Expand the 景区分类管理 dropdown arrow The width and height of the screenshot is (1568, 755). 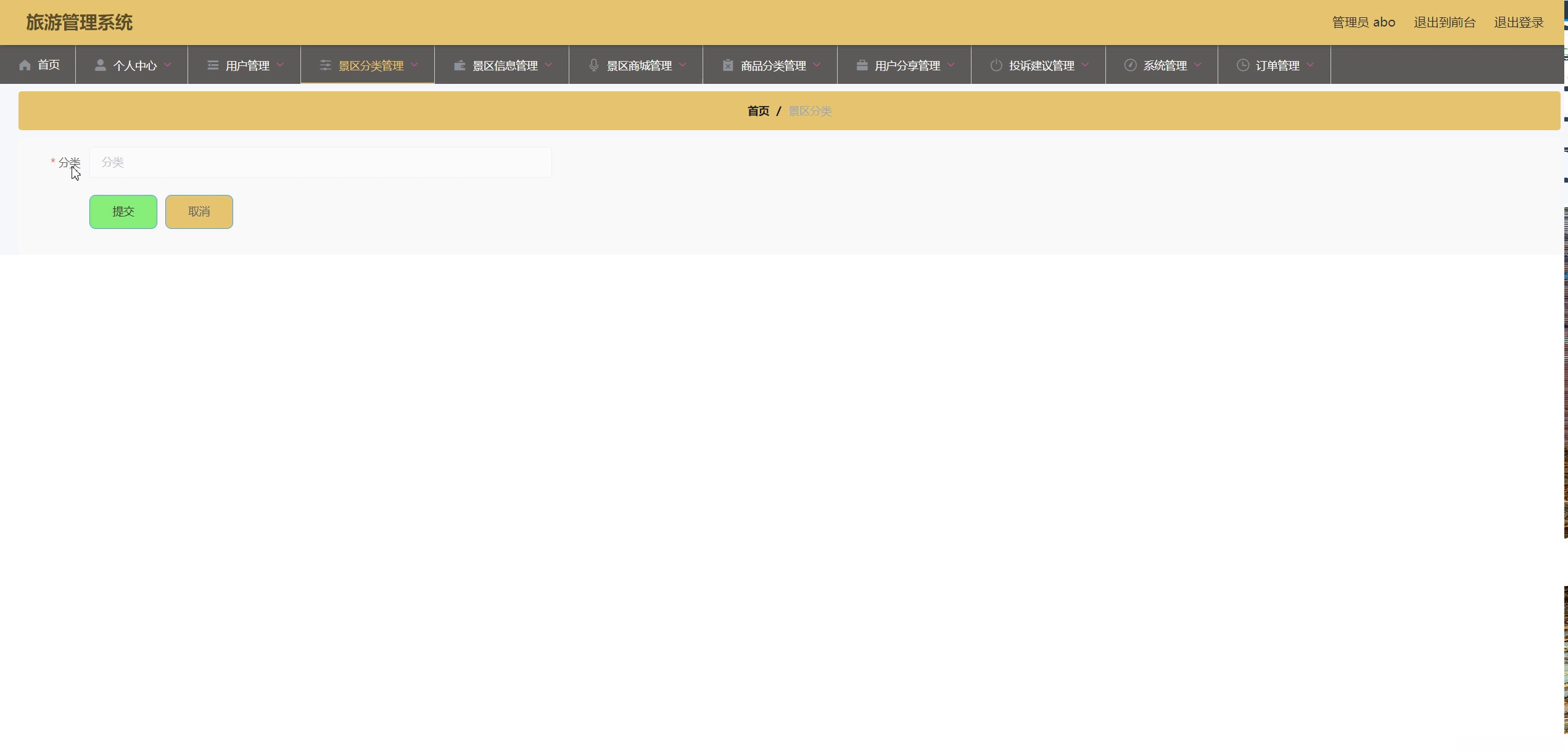click(x=415, y=65)
